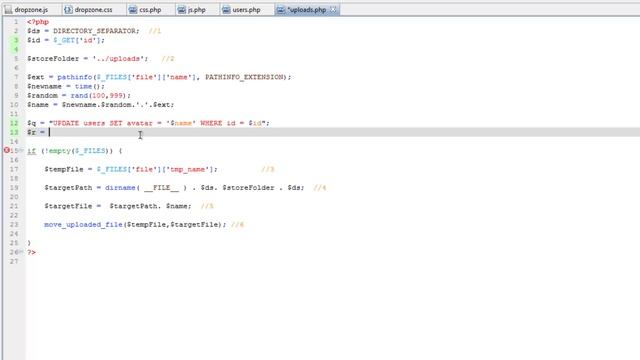Click the users.php file icon

tap(226, 9)
